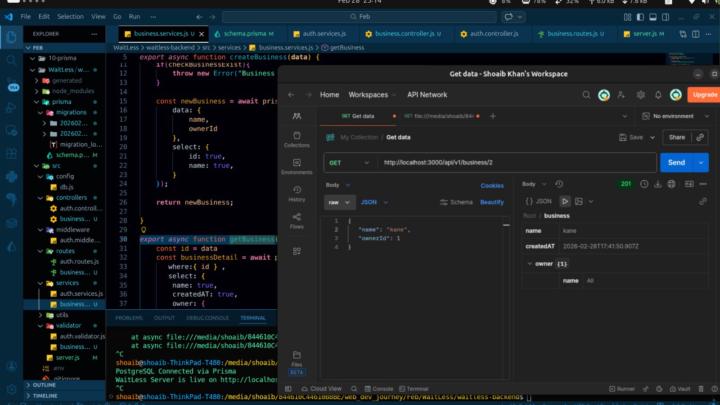Click the Postman search magnifier icon
720x405 pixels.
click(586, 95)
